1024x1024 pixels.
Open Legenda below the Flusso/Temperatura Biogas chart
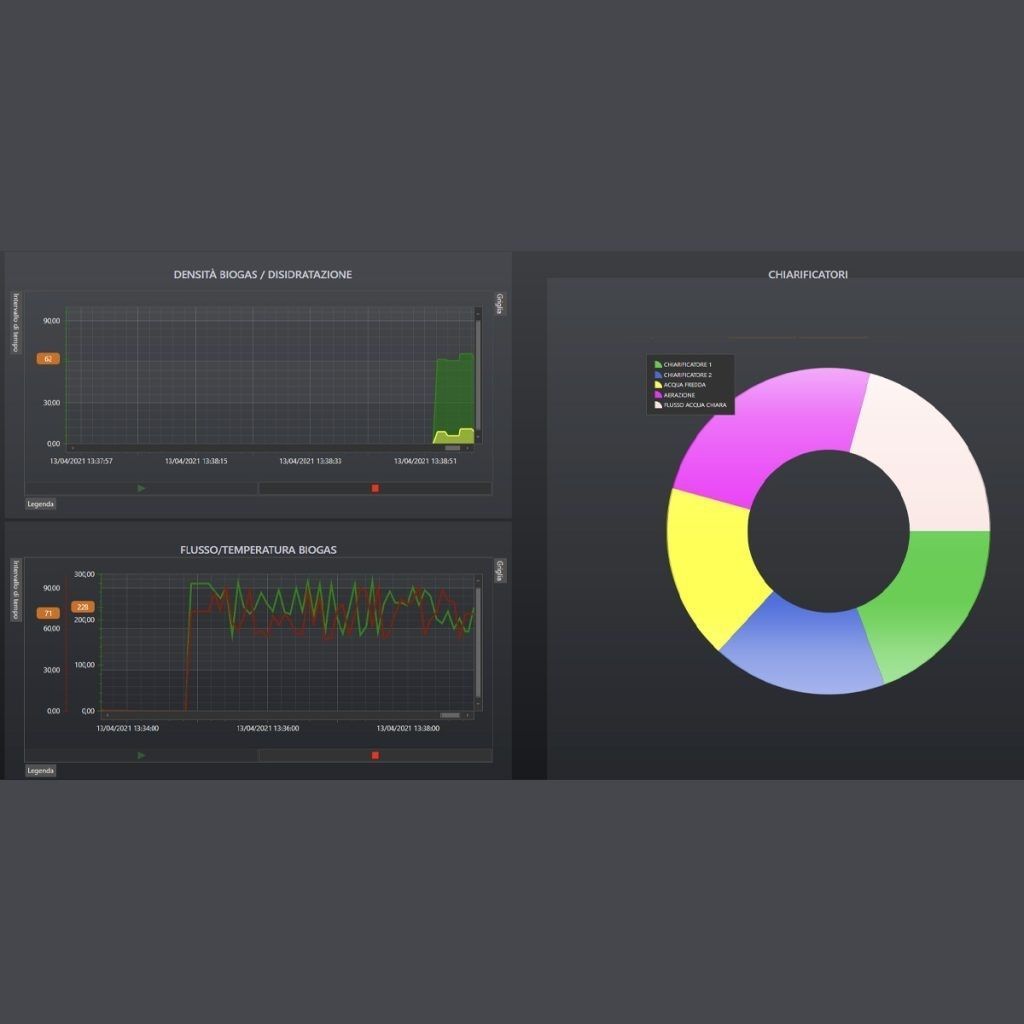40,770
